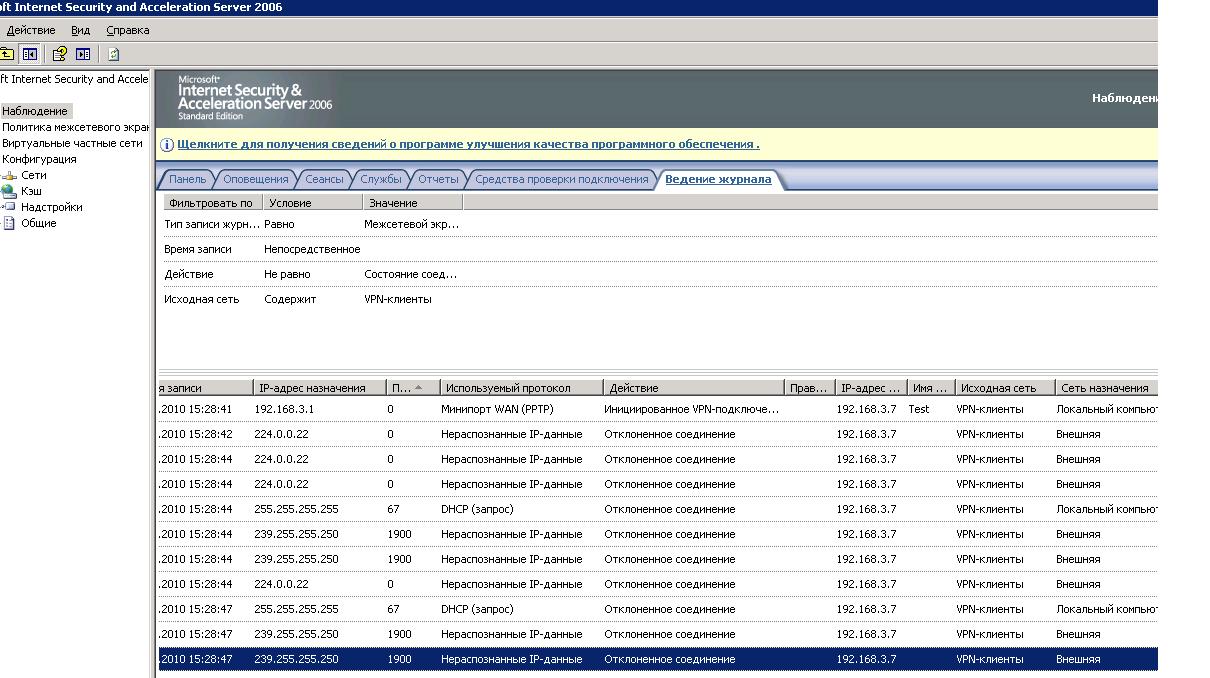Click the Состояние соед... filter value

[x=410, y=274]
